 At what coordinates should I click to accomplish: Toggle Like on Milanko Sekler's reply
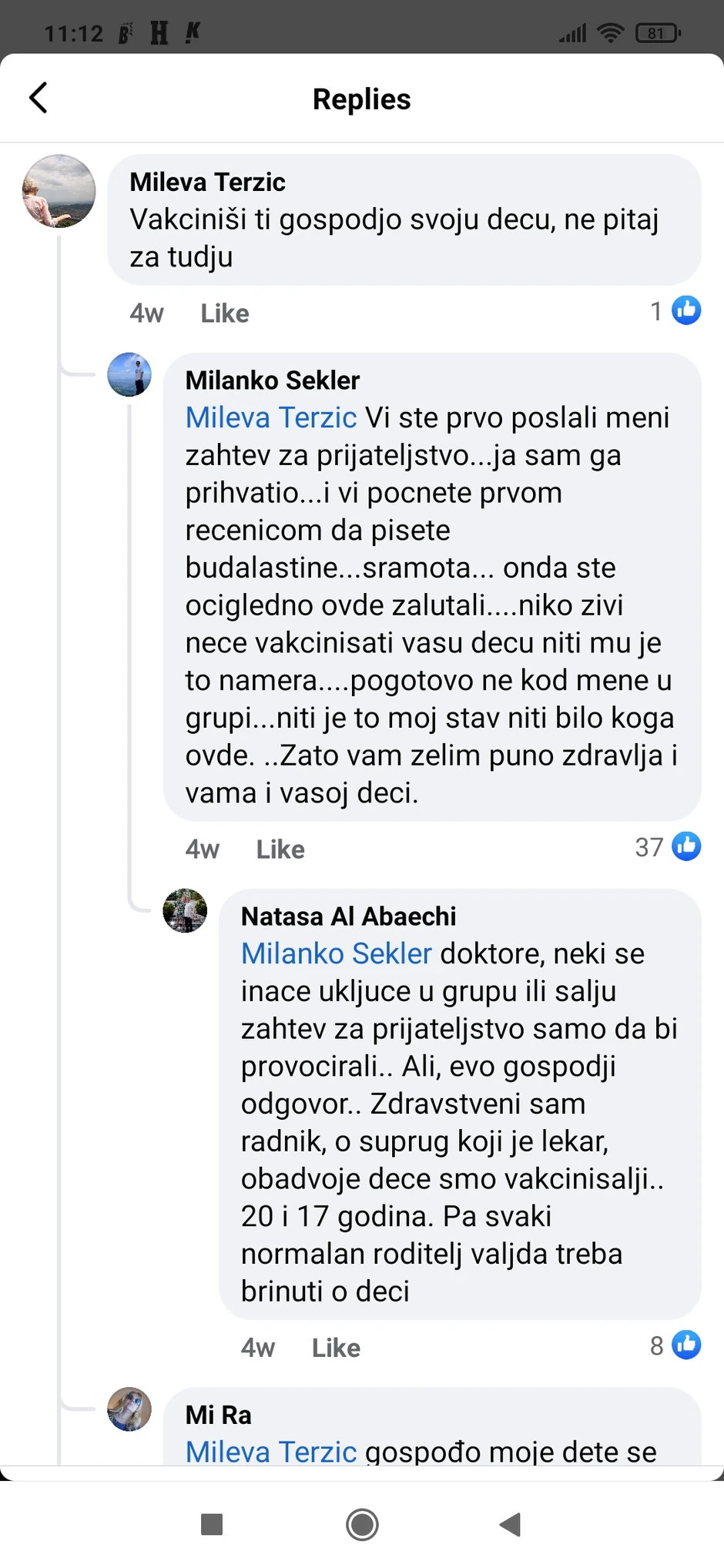tap(280, 849)
